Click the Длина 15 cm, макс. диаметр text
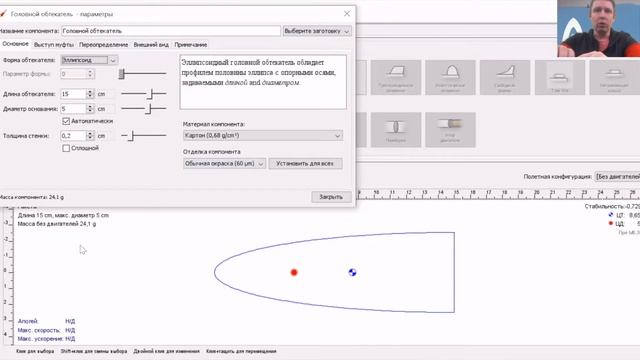Image resolution: width=640 pixels, height=360 pixels. [63, 215]
